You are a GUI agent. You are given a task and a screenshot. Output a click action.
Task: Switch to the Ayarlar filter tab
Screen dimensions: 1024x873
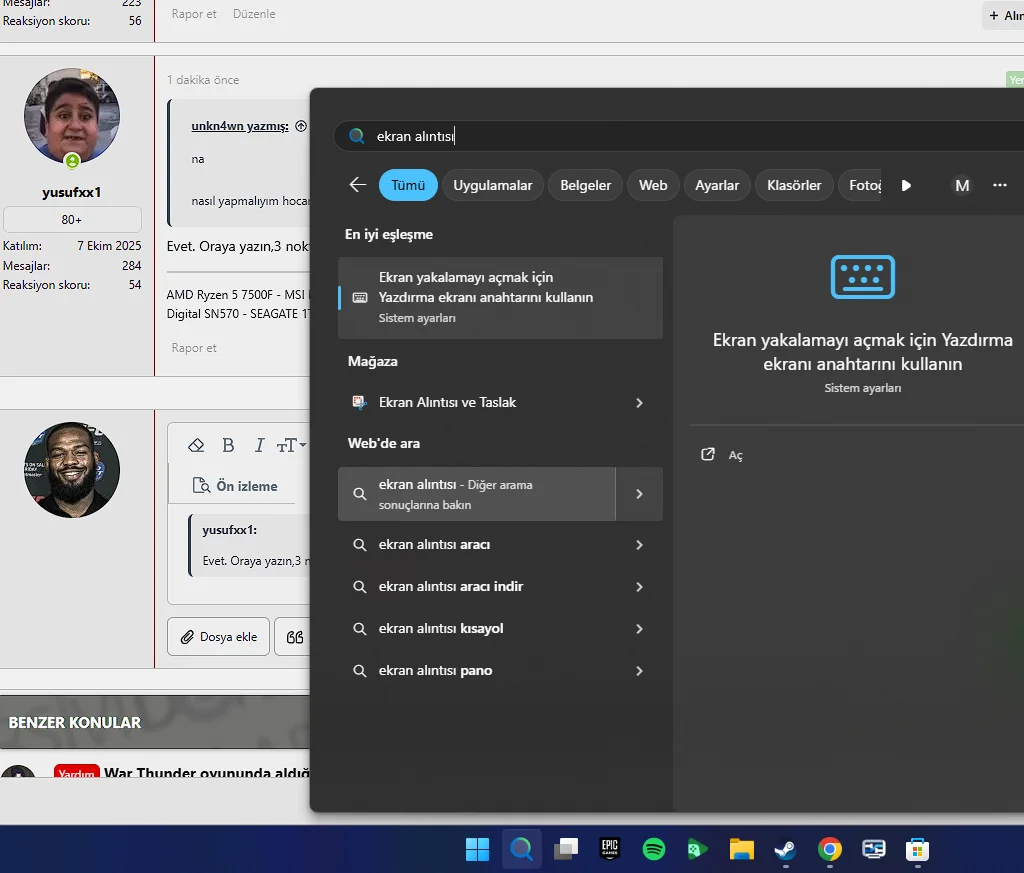(717, 185)
